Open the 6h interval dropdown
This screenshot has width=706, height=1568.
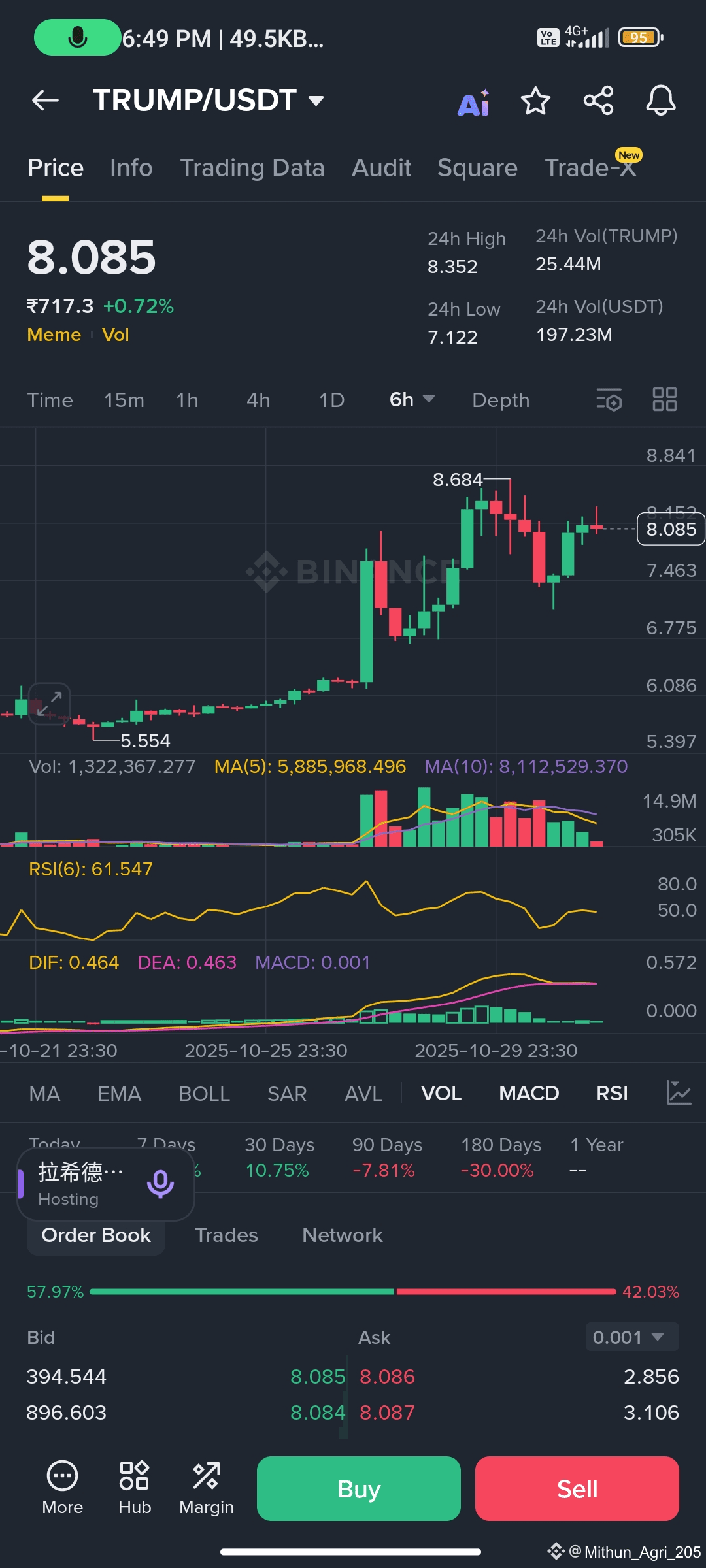tap(412, 399)
